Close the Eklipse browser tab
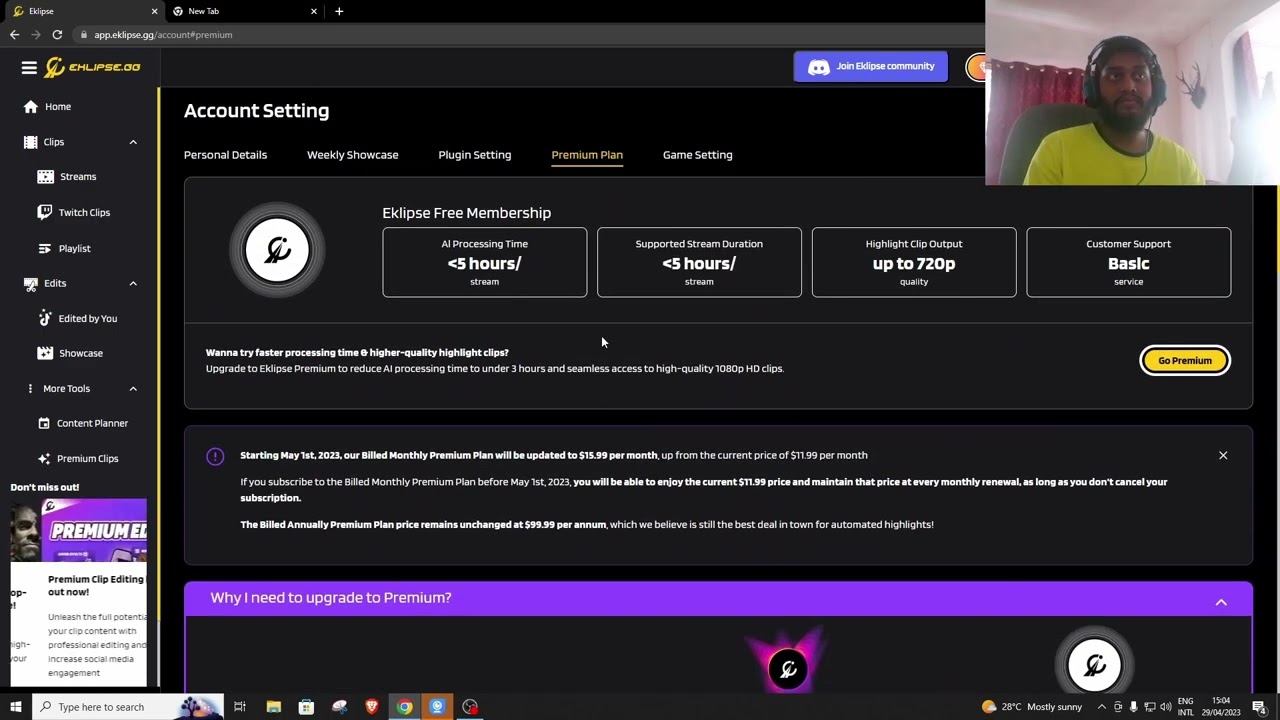Screen dimensions: 1280x720 point(154,11)
